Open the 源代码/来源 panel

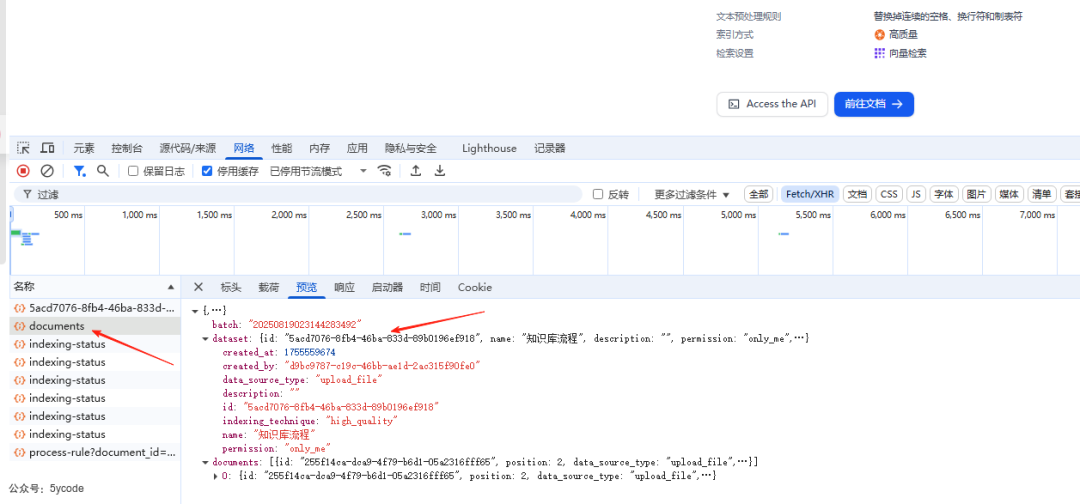(x=187, y=148)
